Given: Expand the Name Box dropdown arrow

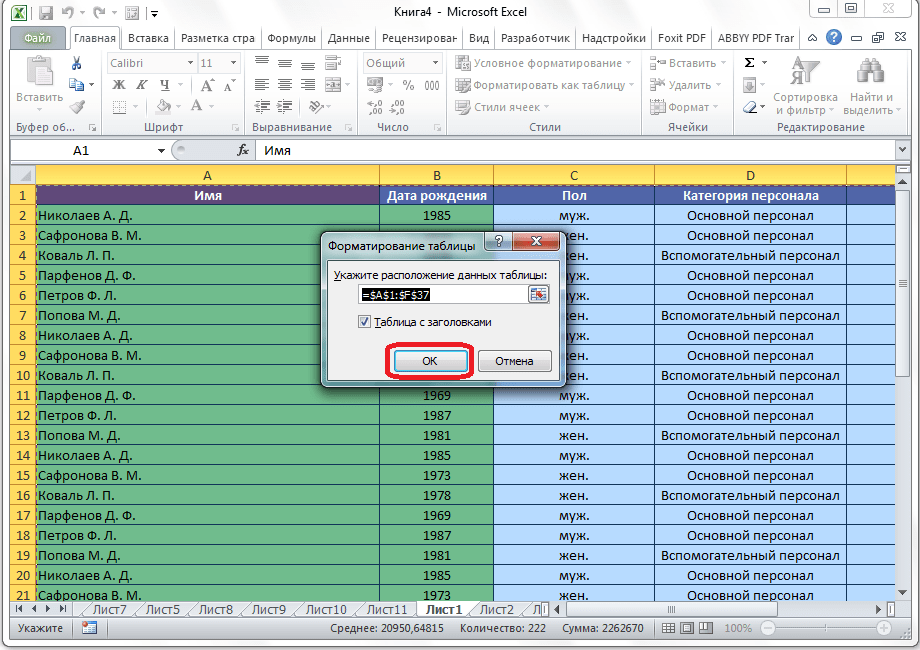Looking at the screenshot, I should tap(161, 150).
